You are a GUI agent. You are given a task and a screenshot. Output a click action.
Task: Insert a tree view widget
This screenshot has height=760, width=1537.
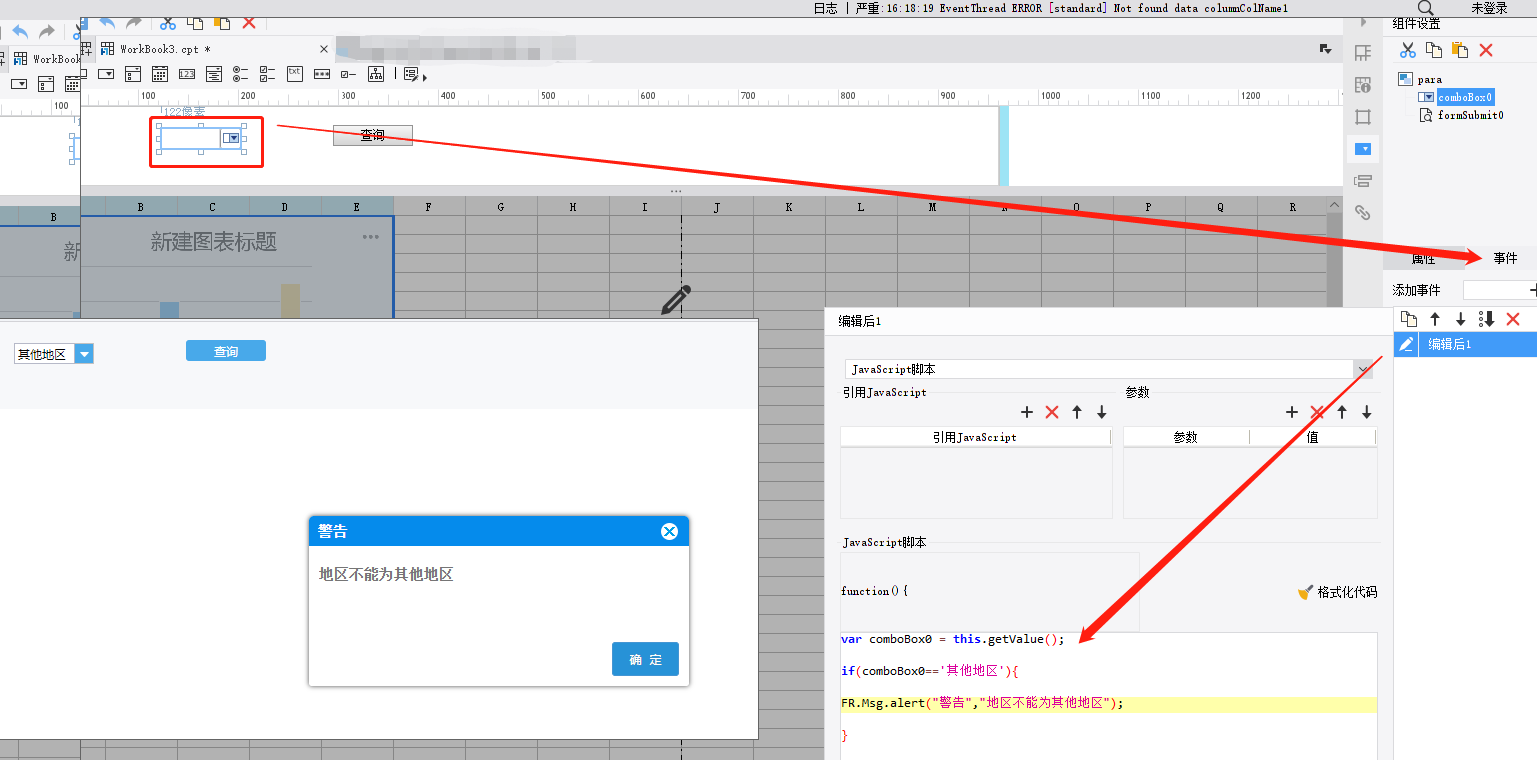click(376, 74)
